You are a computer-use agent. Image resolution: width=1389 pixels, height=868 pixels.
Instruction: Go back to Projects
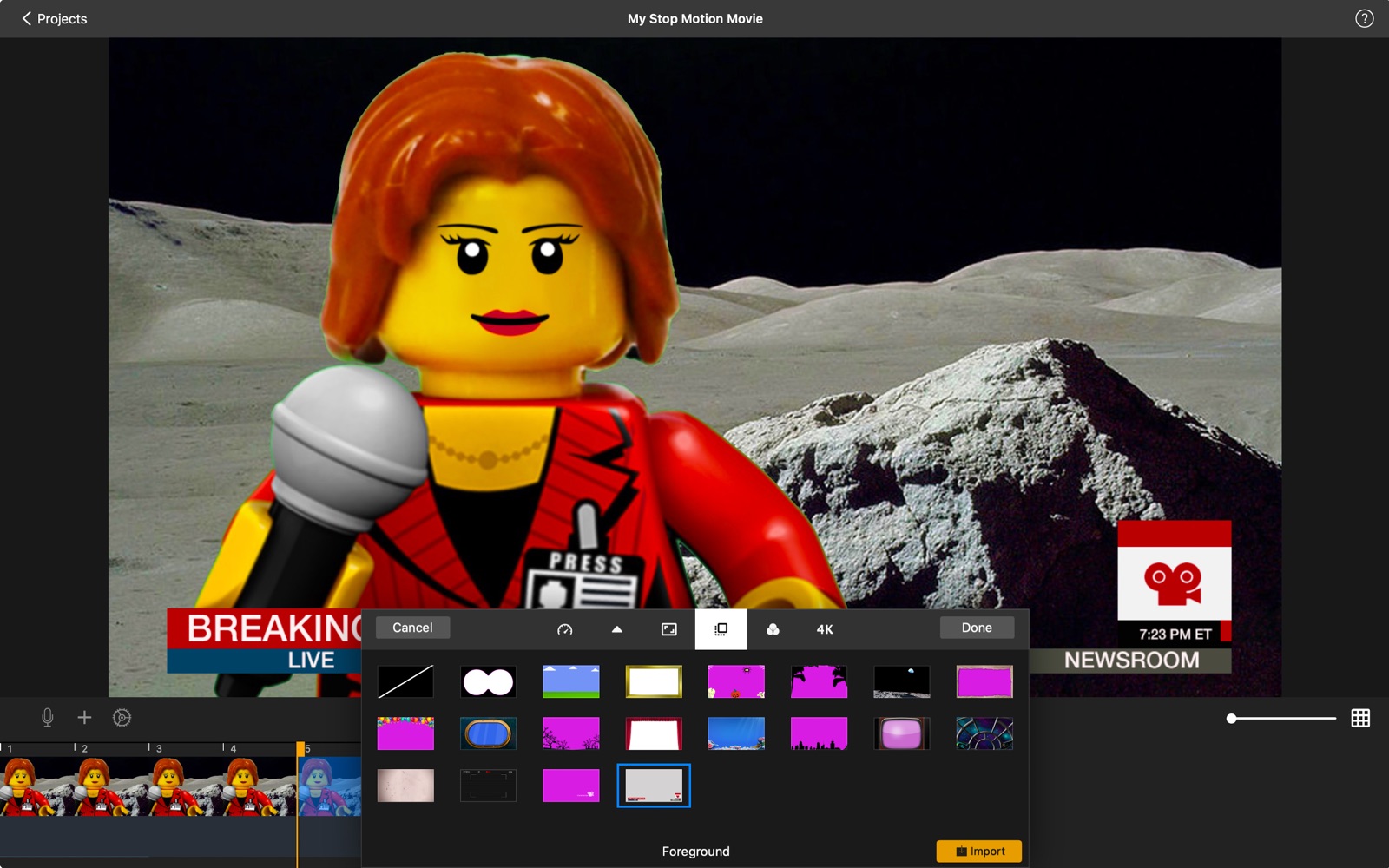(x=54, y=18)
